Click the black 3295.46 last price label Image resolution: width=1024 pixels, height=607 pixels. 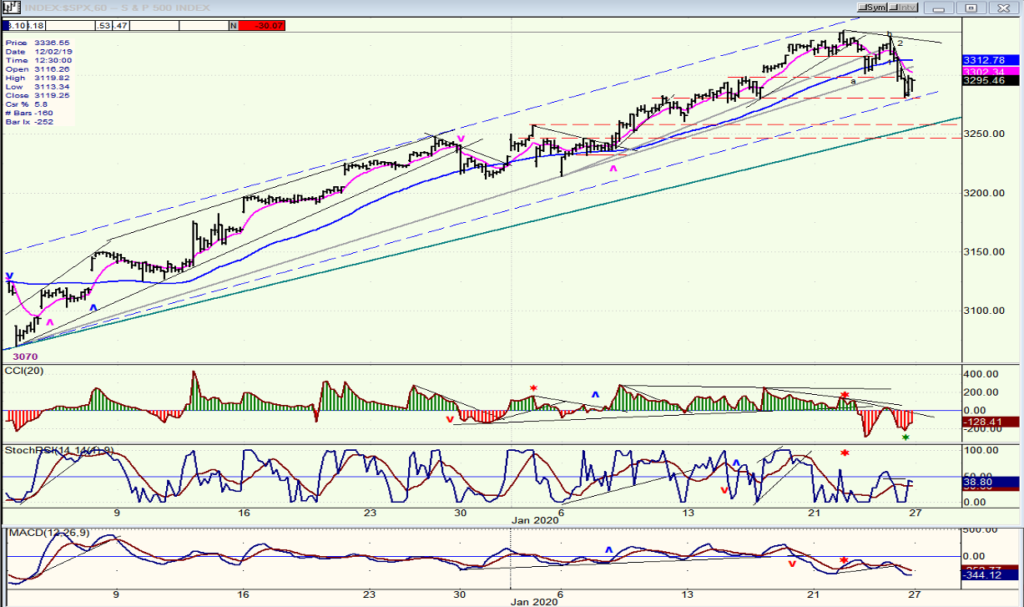990,80
